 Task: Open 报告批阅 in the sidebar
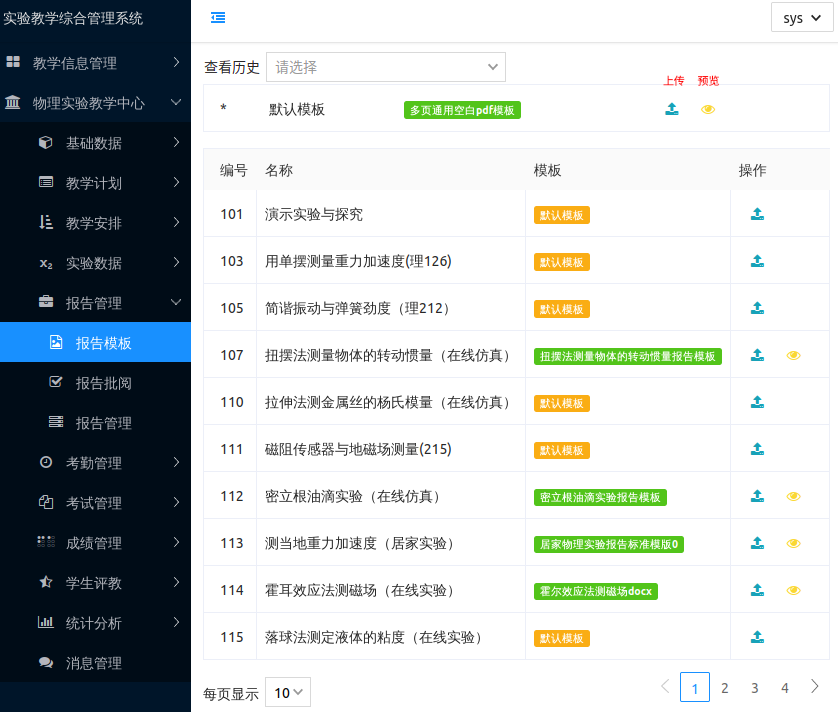click(104, 383)
